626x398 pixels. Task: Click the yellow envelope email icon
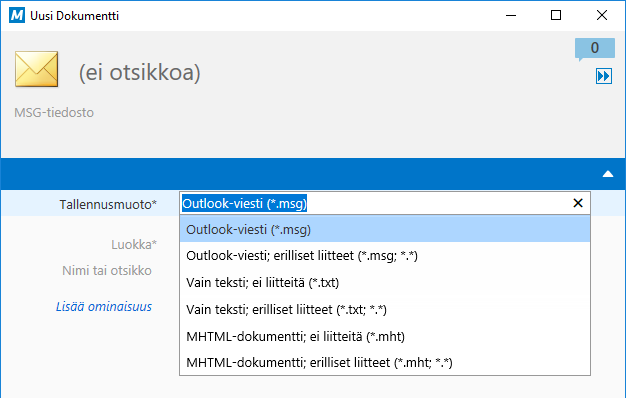(x=36, y=69)
